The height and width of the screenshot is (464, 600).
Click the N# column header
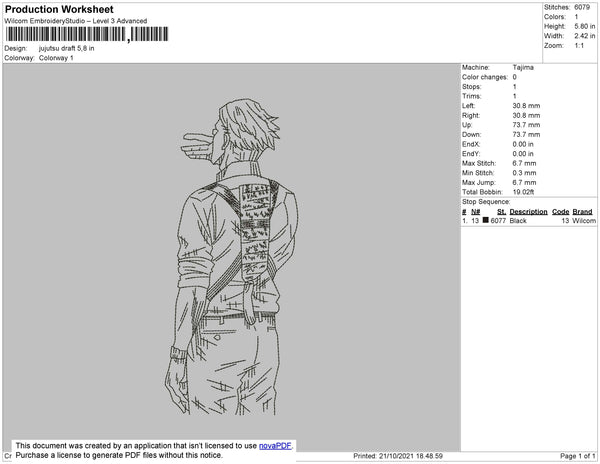tap(475, 212)
